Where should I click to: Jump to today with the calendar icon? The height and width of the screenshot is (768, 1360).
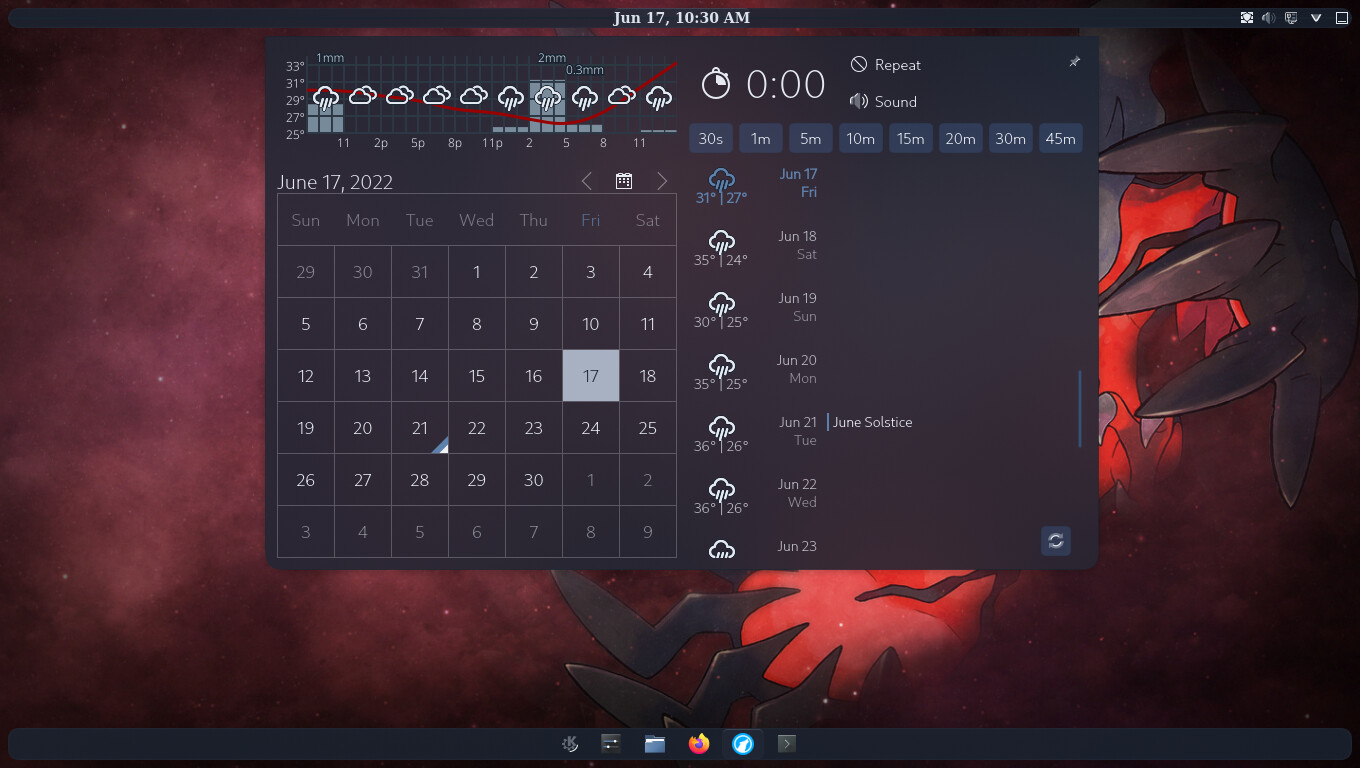(624, 181)
